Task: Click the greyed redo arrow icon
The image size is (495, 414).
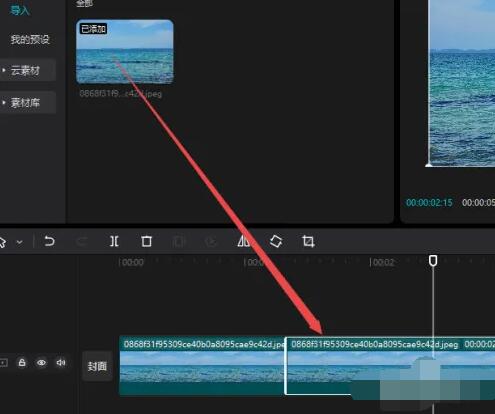Action: (82, 241)
